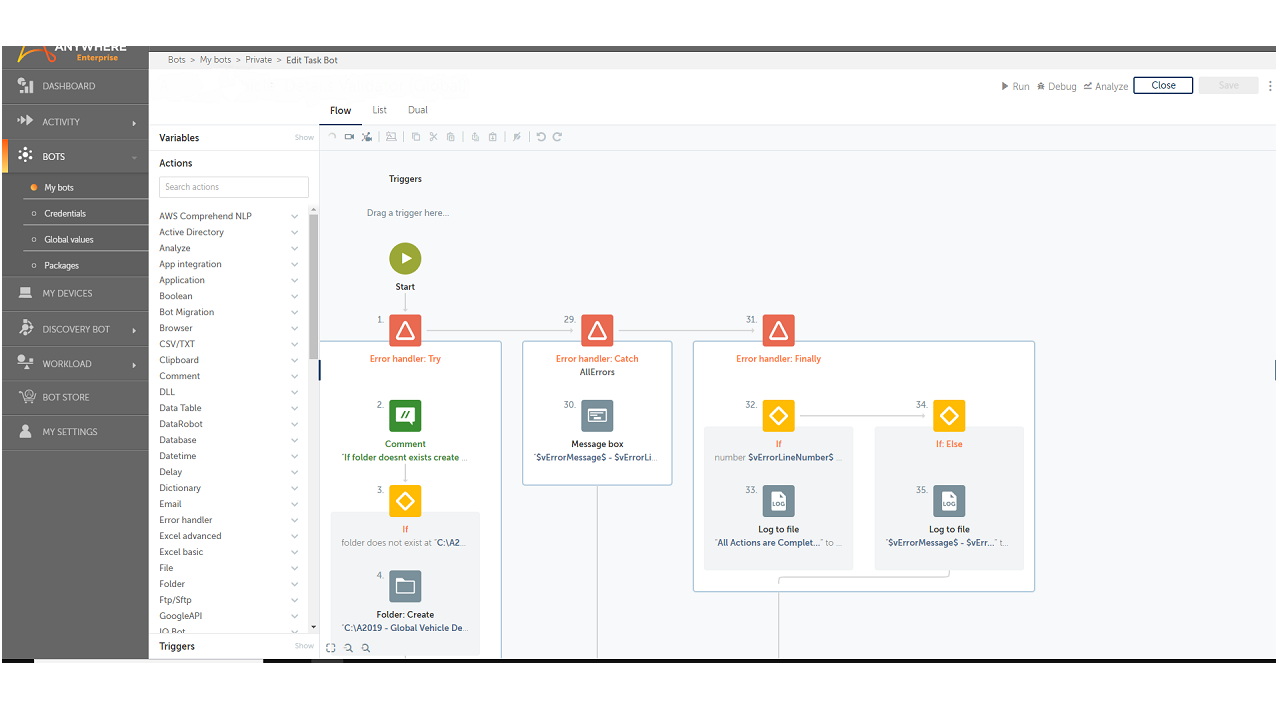
Task: Click the Actions list scrollbar
Action: coord(314,288)
